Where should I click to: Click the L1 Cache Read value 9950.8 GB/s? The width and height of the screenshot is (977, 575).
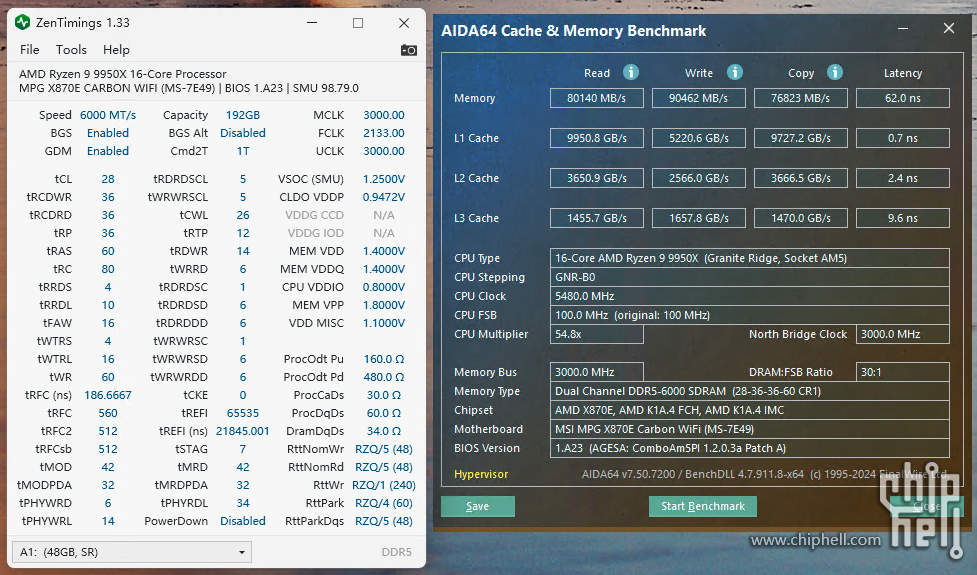[596, 138]
